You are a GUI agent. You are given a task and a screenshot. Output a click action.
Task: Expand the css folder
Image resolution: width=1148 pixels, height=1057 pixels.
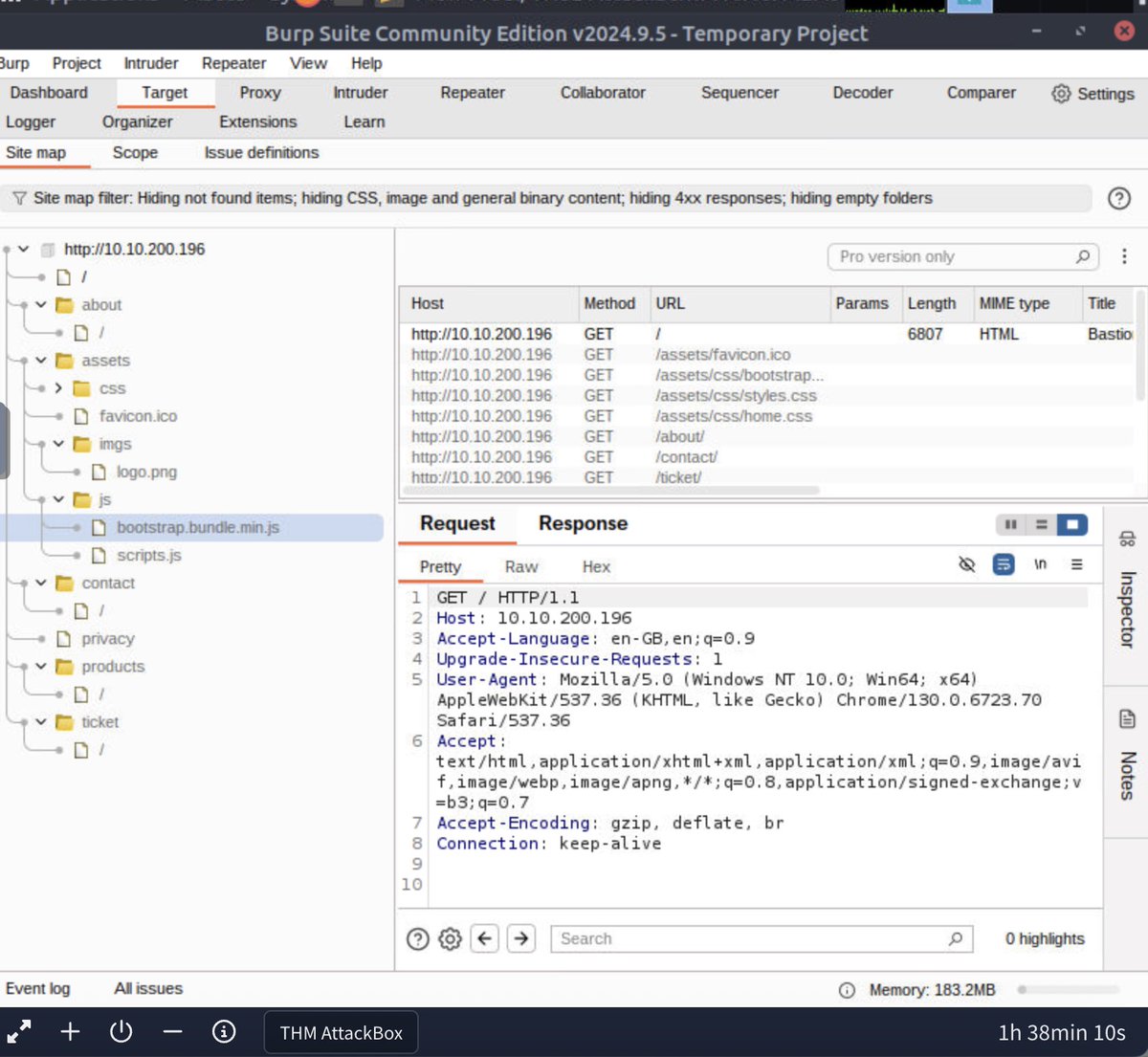pyautogui.click(x=58, y=388)
